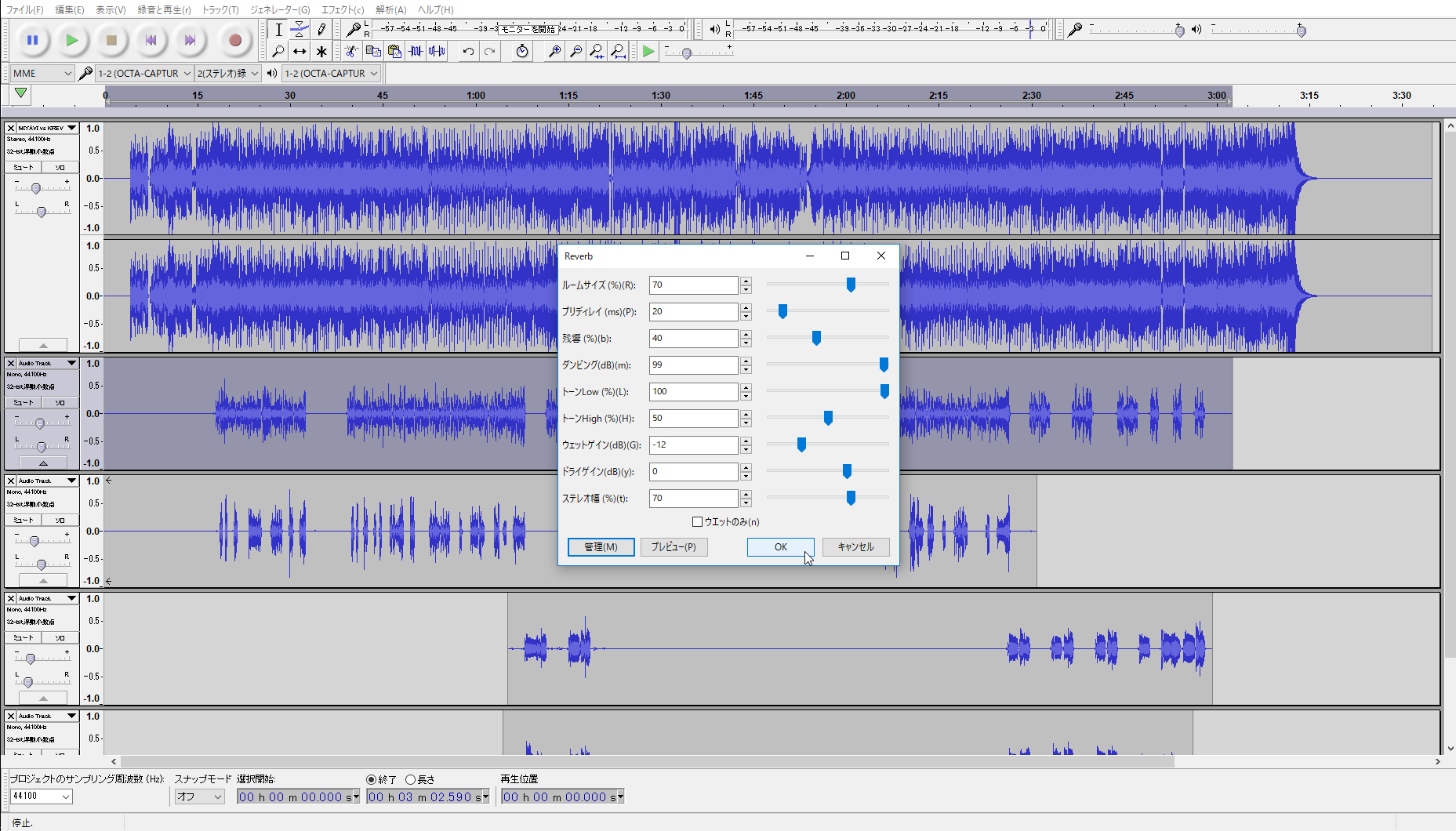
Task: Click the Cut scissors icon
Action: [x=351, y=52]
